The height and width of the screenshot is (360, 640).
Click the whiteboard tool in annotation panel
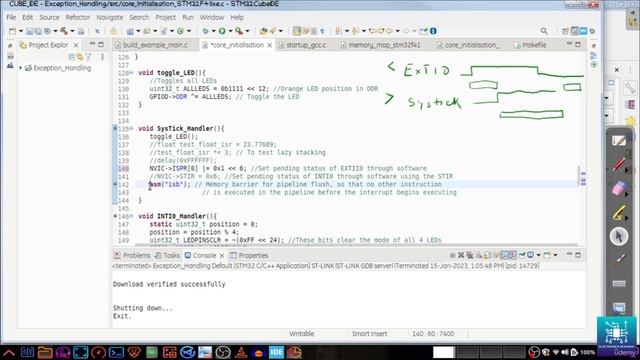(619, 141)
